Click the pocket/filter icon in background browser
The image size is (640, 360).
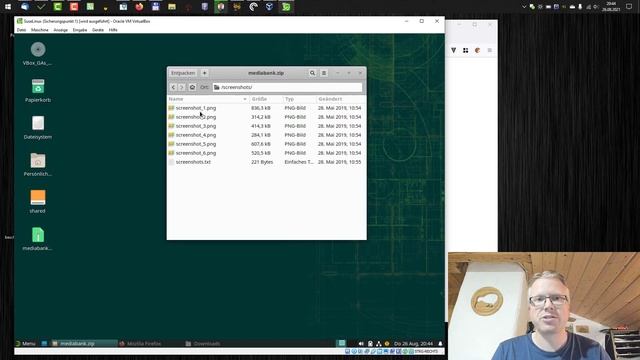[453, 50]
